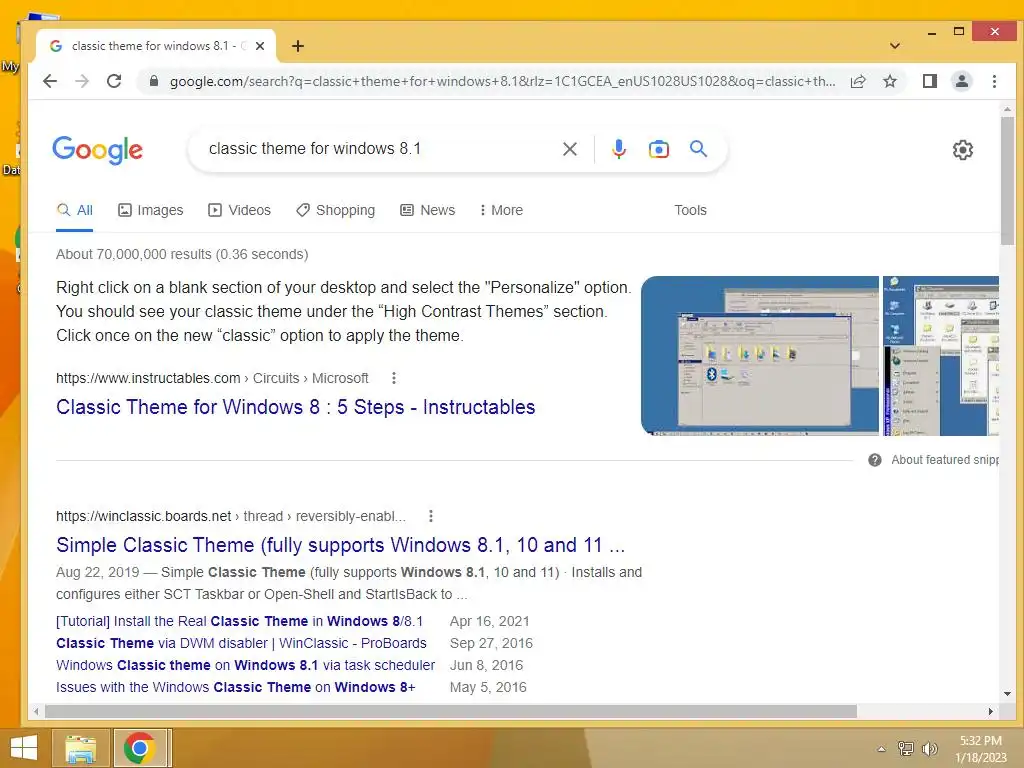Reload the current page
Image resolution: width=1024 pixels, height=768 pixels.
114,81
